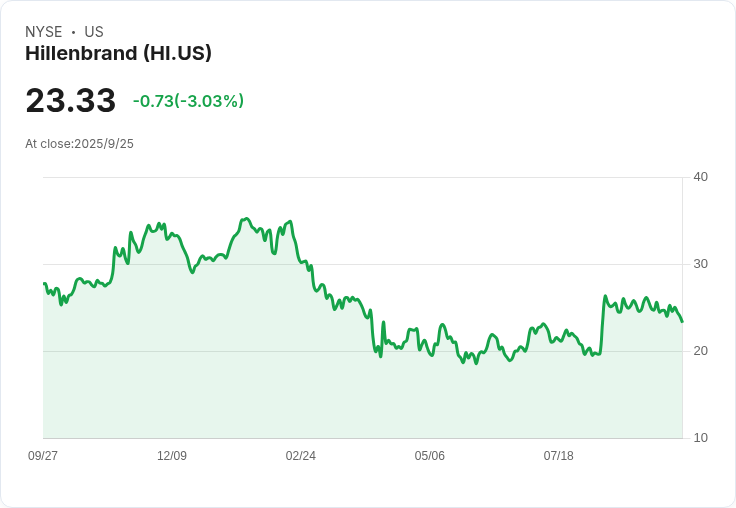Screen dimensions: 736x508
Task: Click the chart line's rightmost end point
Action: point(682,321)
